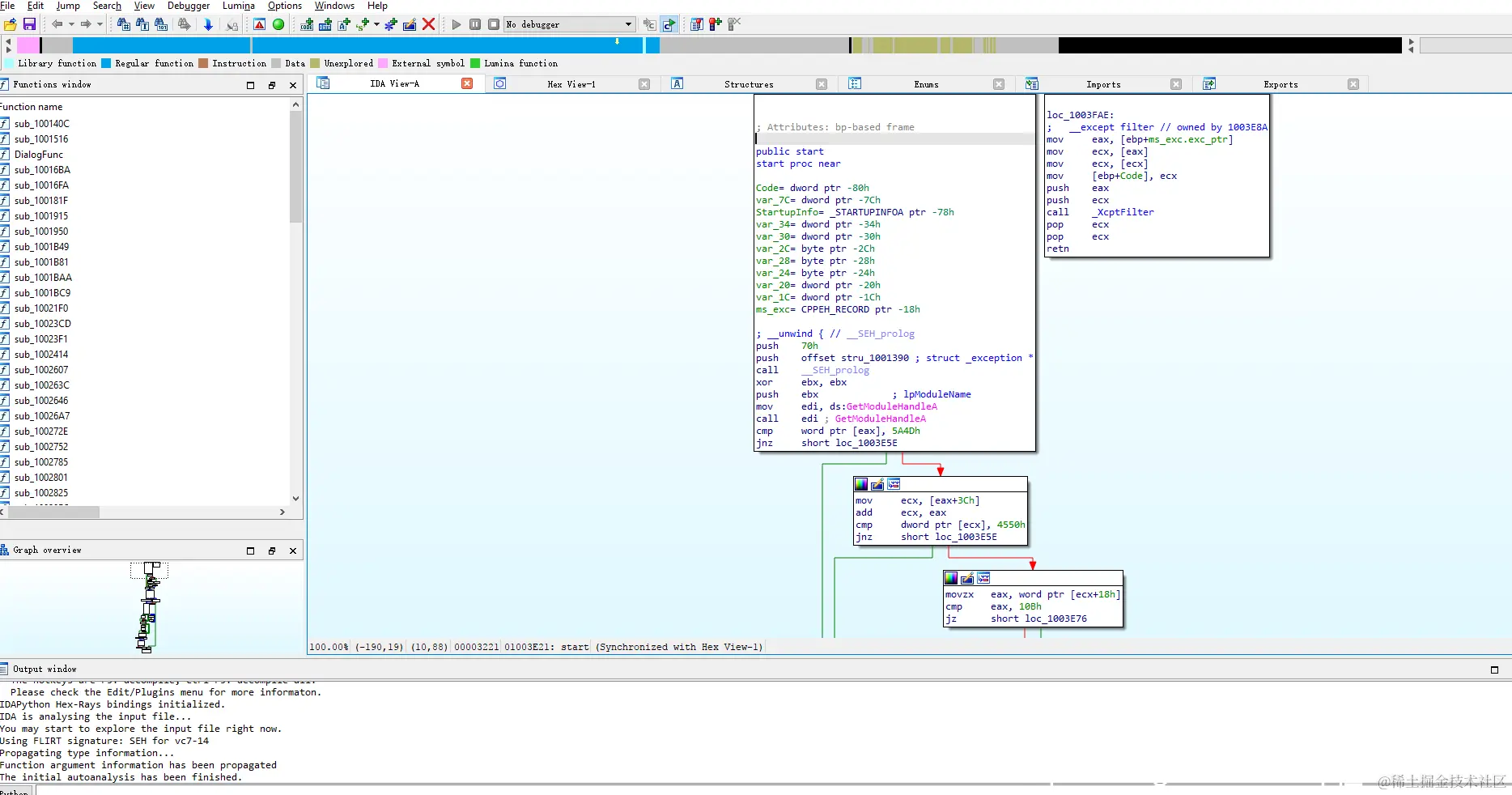Click the red dot plus breakpoint icon

click(715, 24)
